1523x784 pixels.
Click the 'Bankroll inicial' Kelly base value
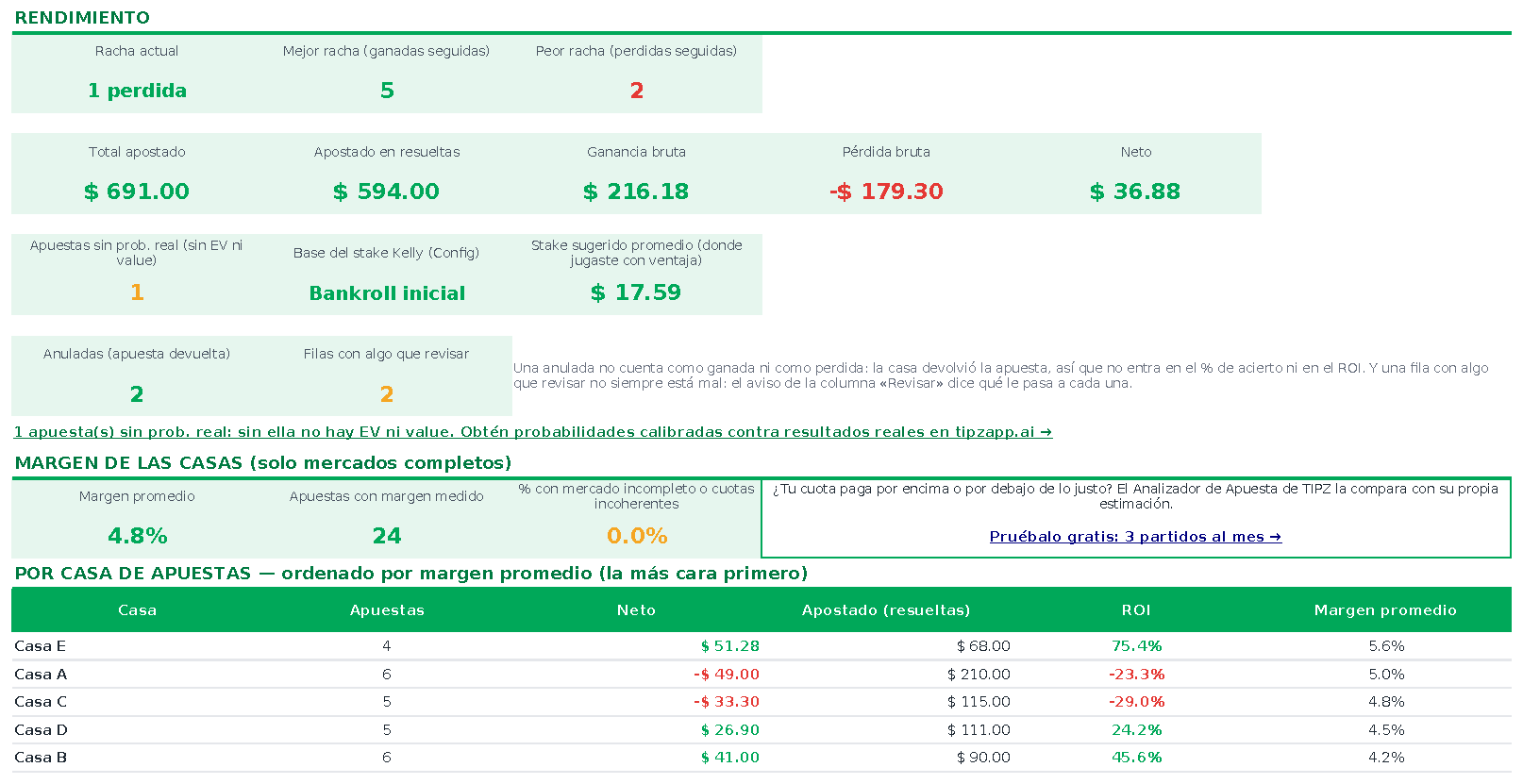387,293
